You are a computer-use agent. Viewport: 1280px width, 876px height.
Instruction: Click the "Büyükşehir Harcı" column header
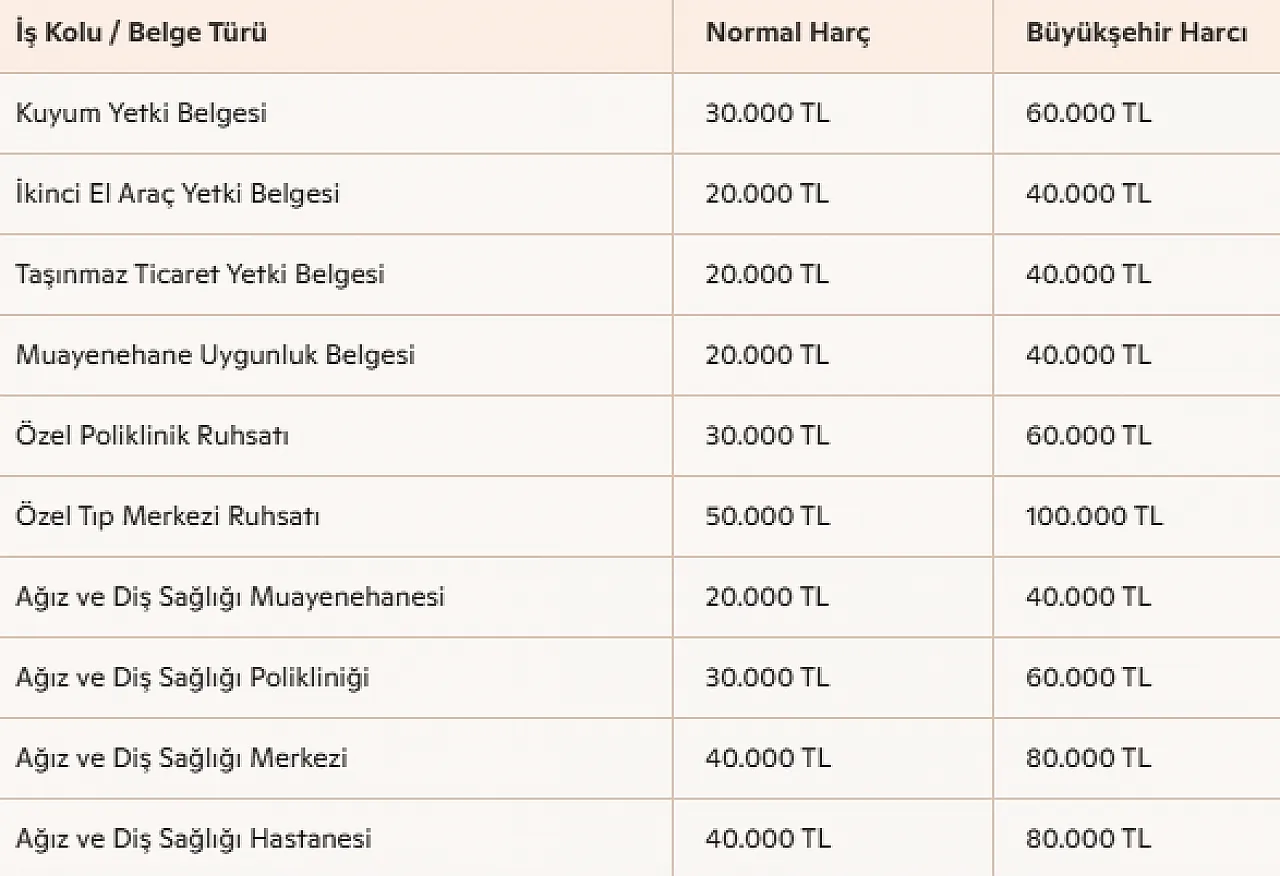(1136, 33)
